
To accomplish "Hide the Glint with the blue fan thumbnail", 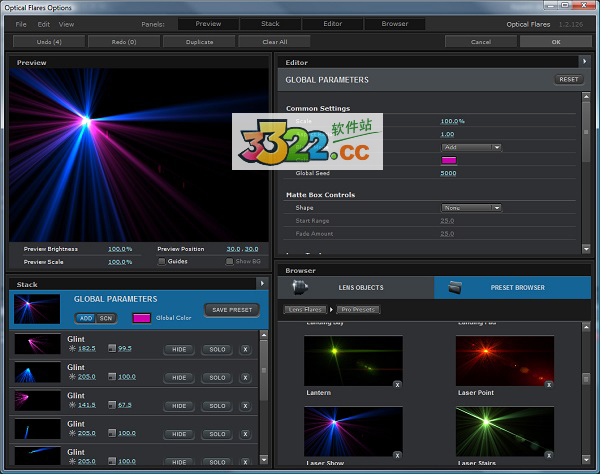I will click(x=179, y=378).
